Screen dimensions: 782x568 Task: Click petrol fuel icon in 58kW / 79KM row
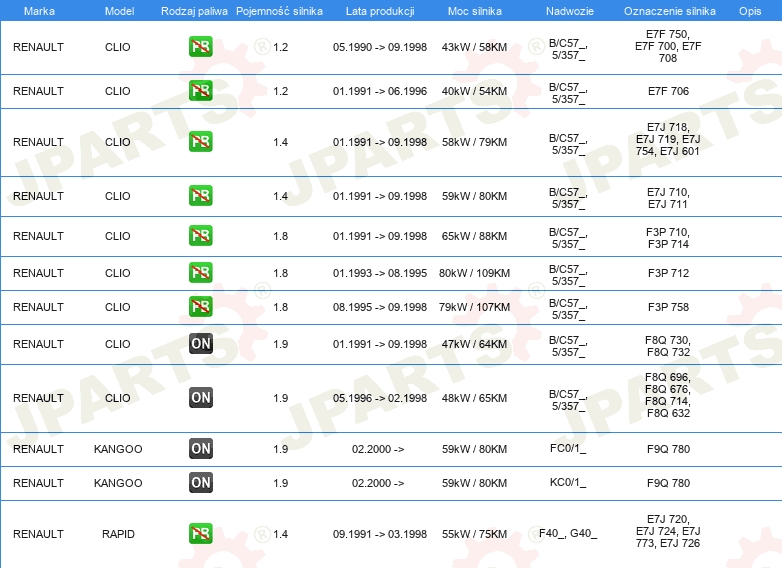200,142
